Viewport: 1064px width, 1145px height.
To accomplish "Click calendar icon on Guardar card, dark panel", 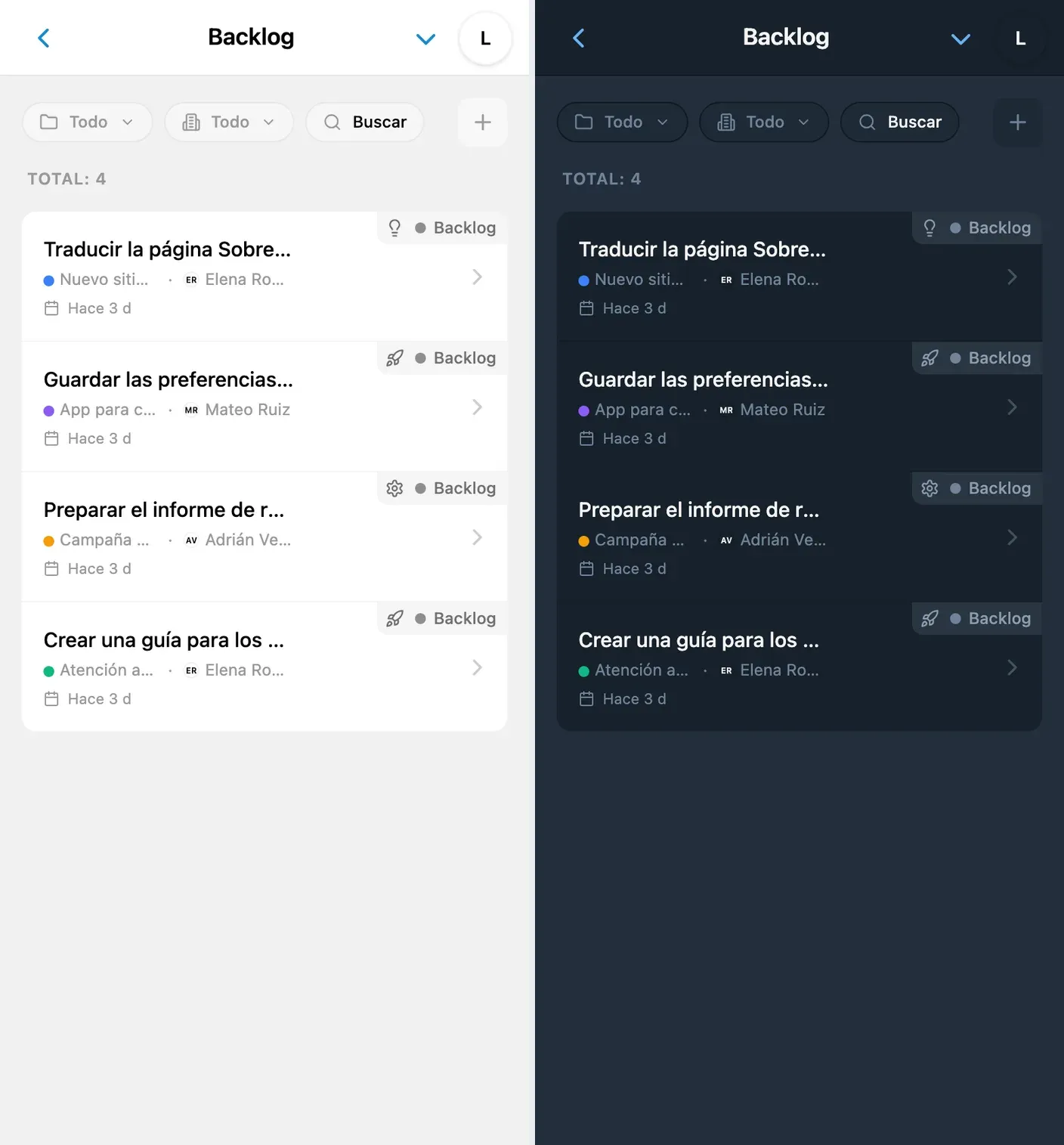I will tap(586, 438).
